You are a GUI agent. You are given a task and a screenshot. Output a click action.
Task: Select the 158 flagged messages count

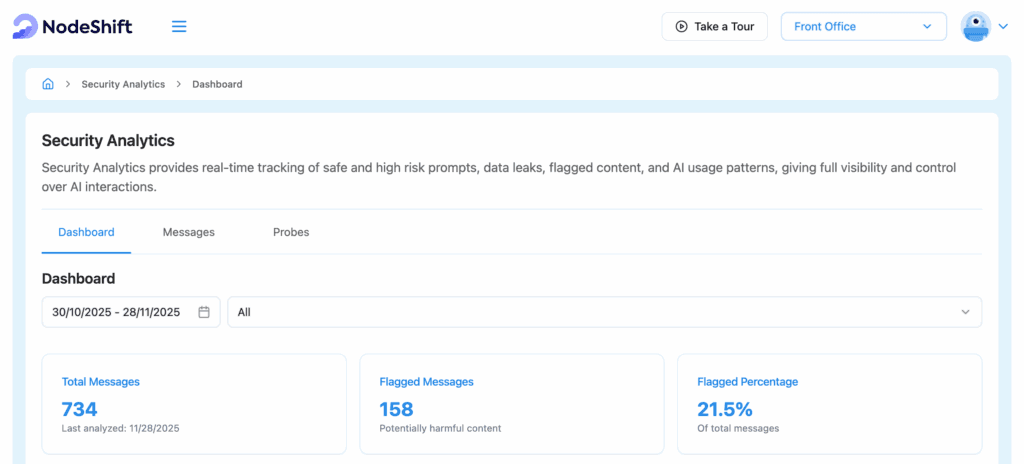coord(397,408)
